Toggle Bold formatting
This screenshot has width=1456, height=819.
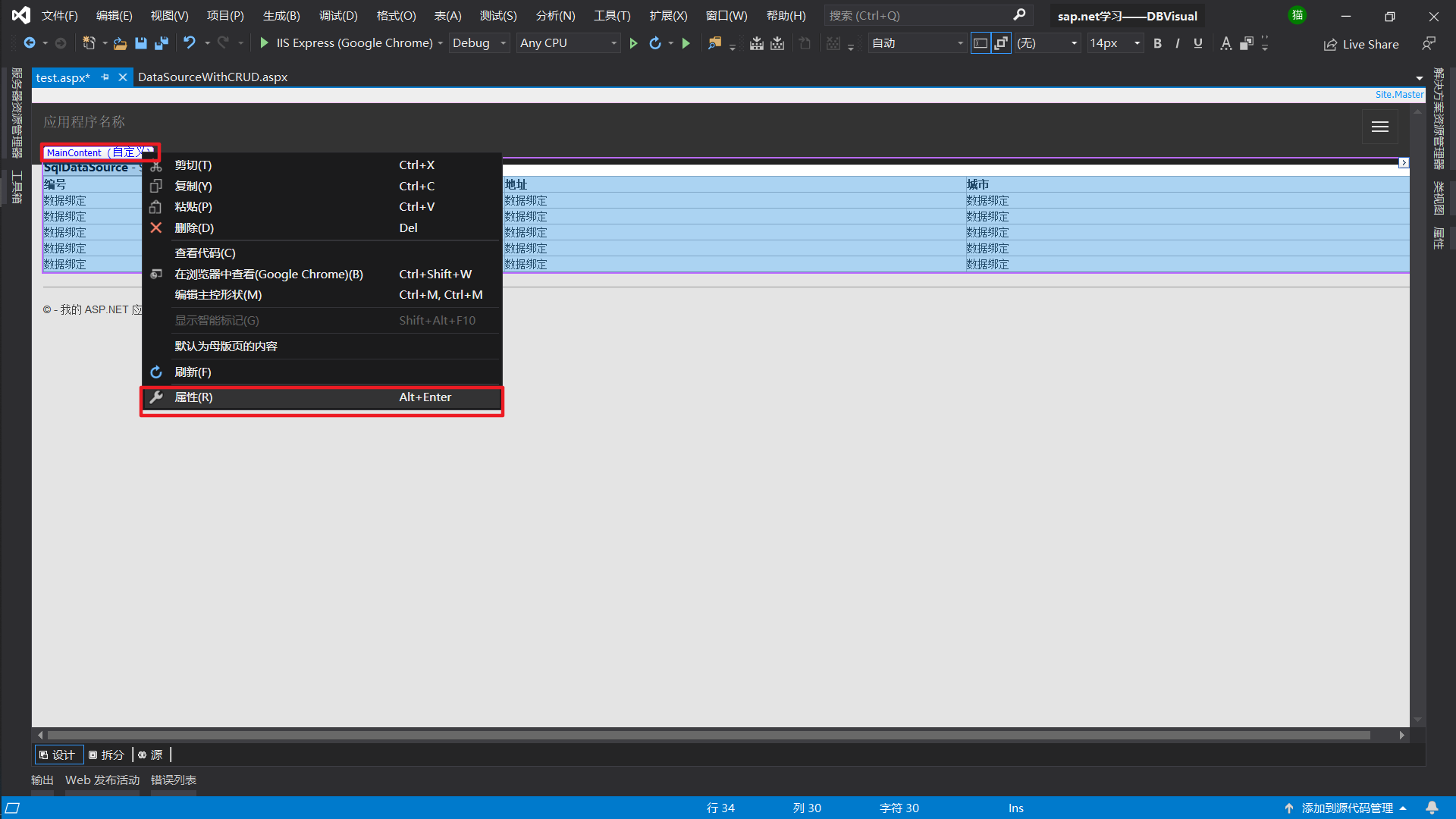click(x=1157, y=43)
